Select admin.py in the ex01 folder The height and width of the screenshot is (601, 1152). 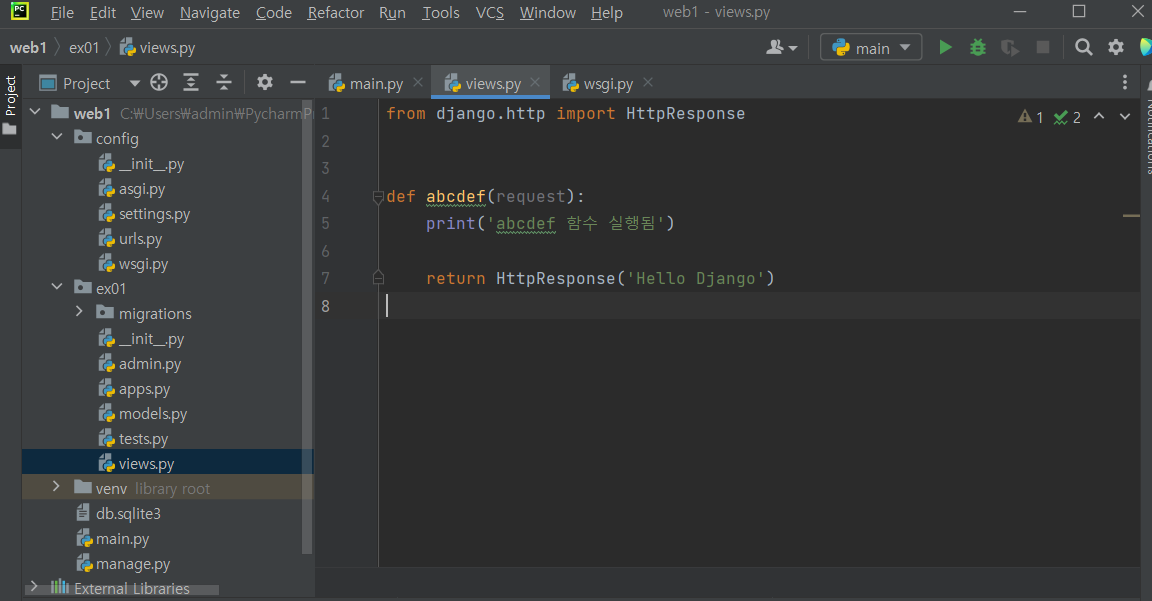point(140,364)
